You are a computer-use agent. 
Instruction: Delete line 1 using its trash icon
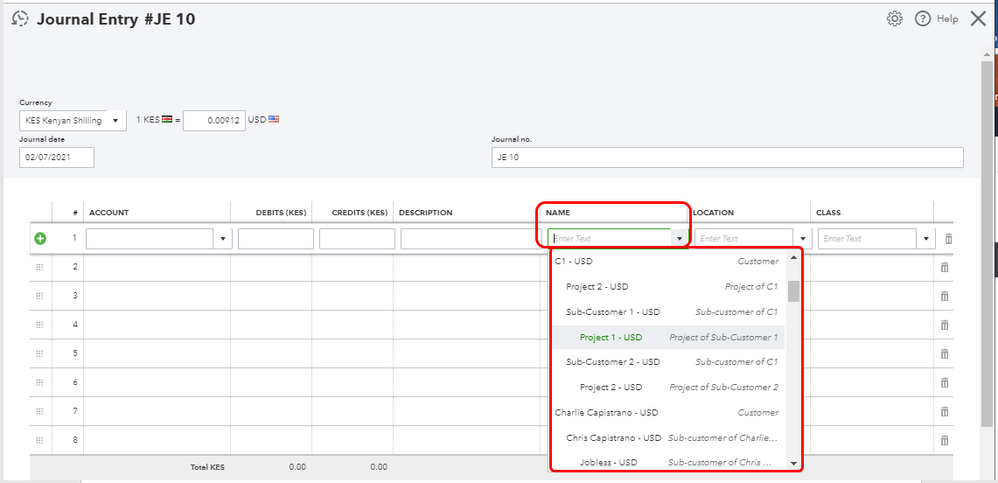948,239
